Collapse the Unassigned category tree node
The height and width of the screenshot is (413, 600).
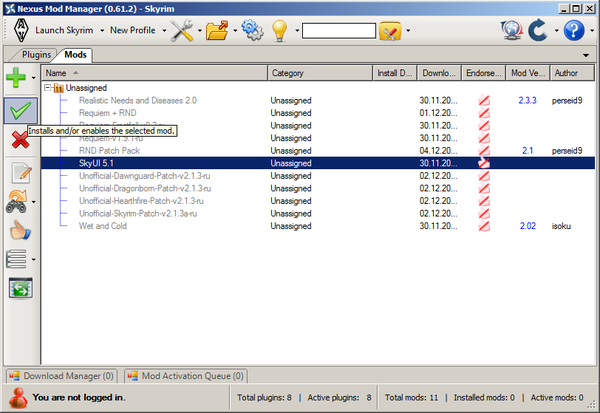(x=47, y=88)
